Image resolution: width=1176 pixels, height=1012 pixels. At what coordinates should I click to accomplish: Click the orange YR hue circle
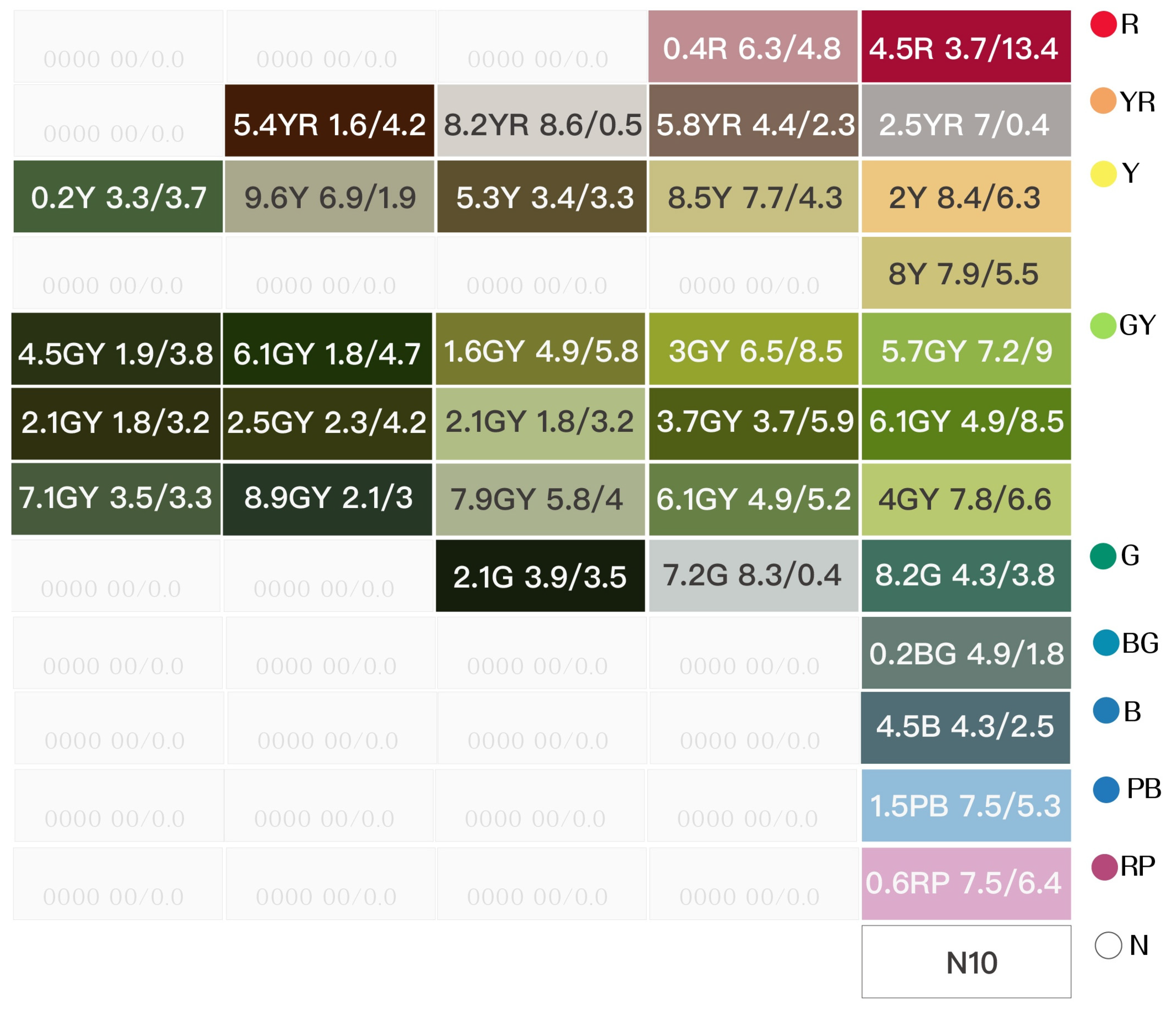click(1104, 101)
